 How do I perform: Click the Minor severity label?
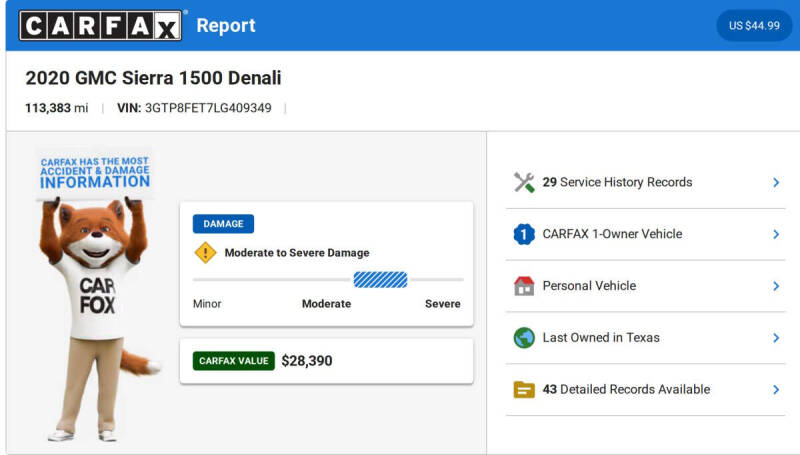click(207, 304)
